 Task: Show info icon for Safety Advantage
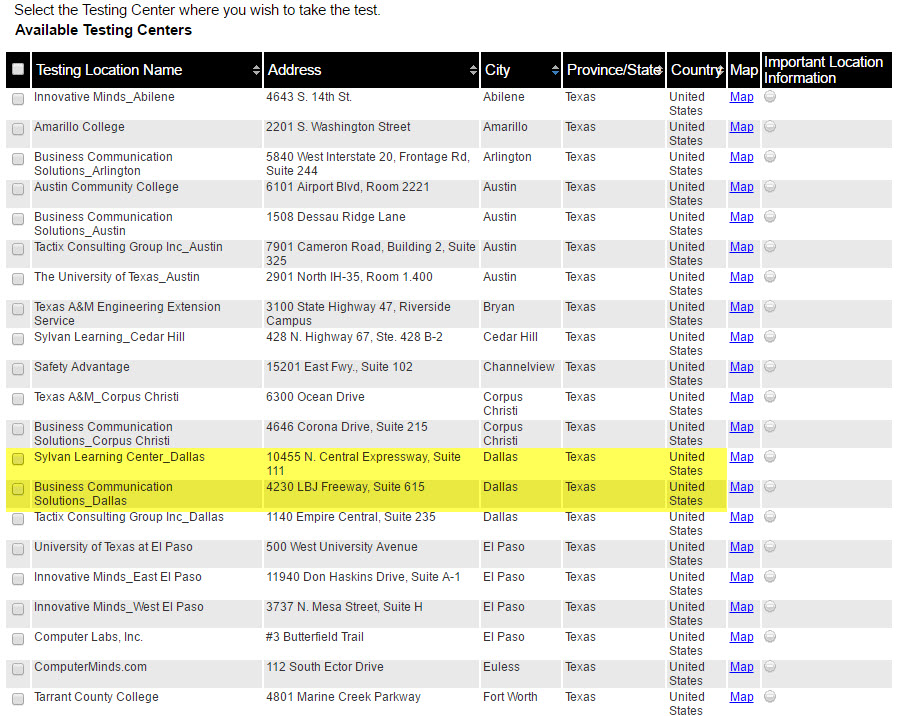click(770, 366)
